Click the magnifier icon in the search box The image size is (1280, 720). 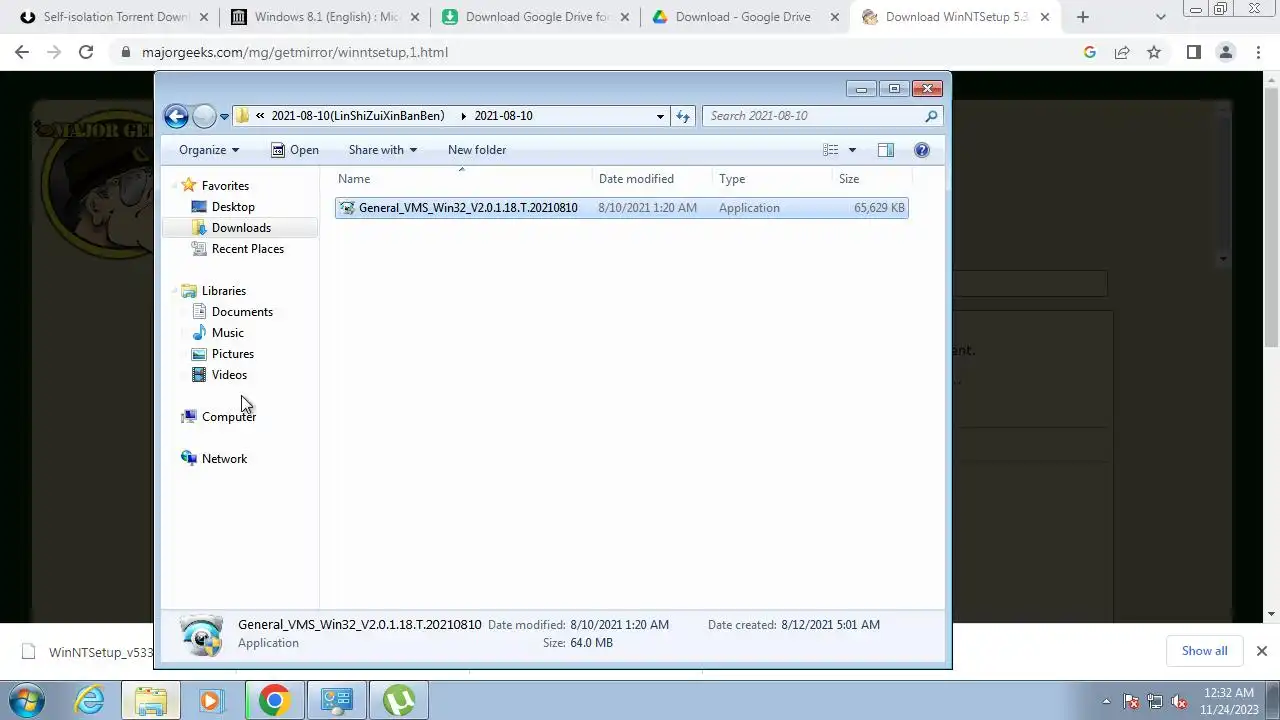coord(931,116)
